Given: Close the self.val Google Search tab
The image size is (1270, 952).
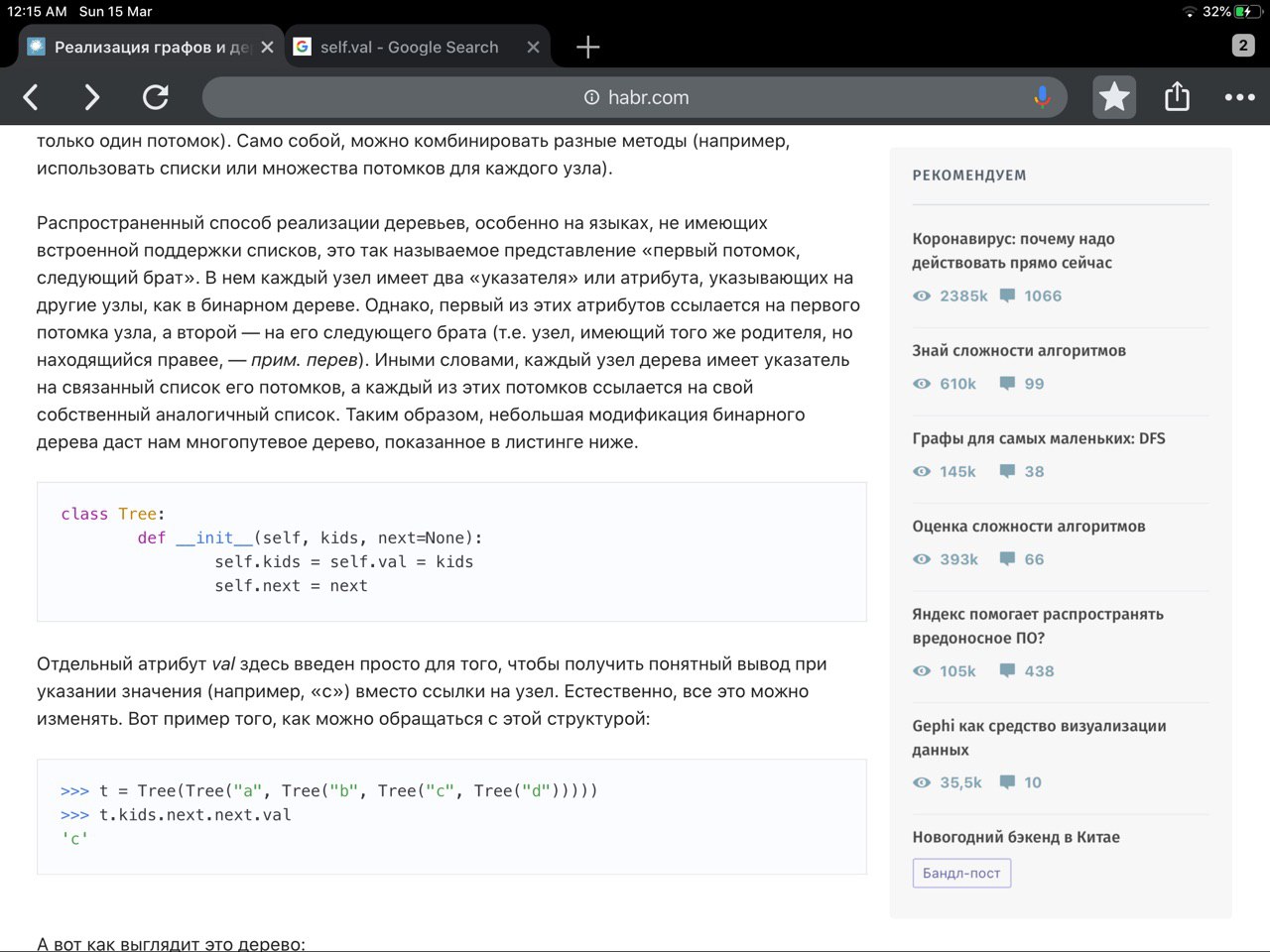Looking at the screenshot, I should [533, 47].
